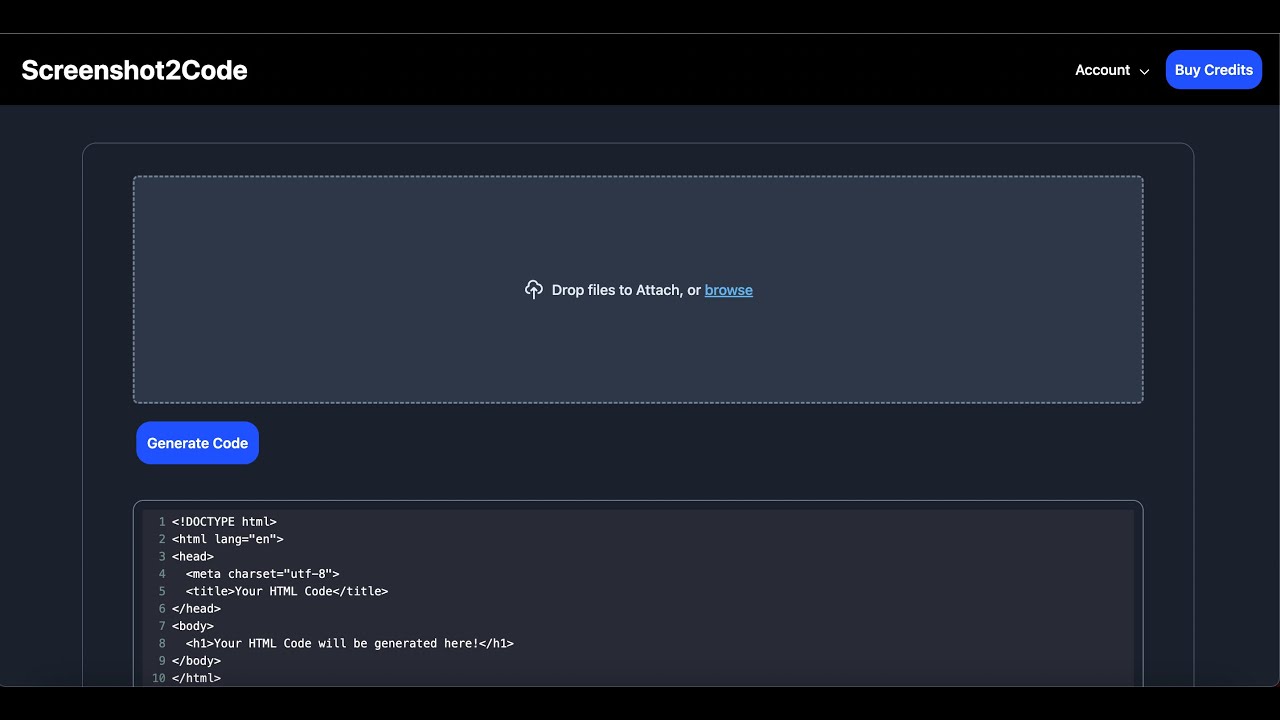
Task: Click the browse link to attach files
Action: pyautogui.click(x=728, y=290)
